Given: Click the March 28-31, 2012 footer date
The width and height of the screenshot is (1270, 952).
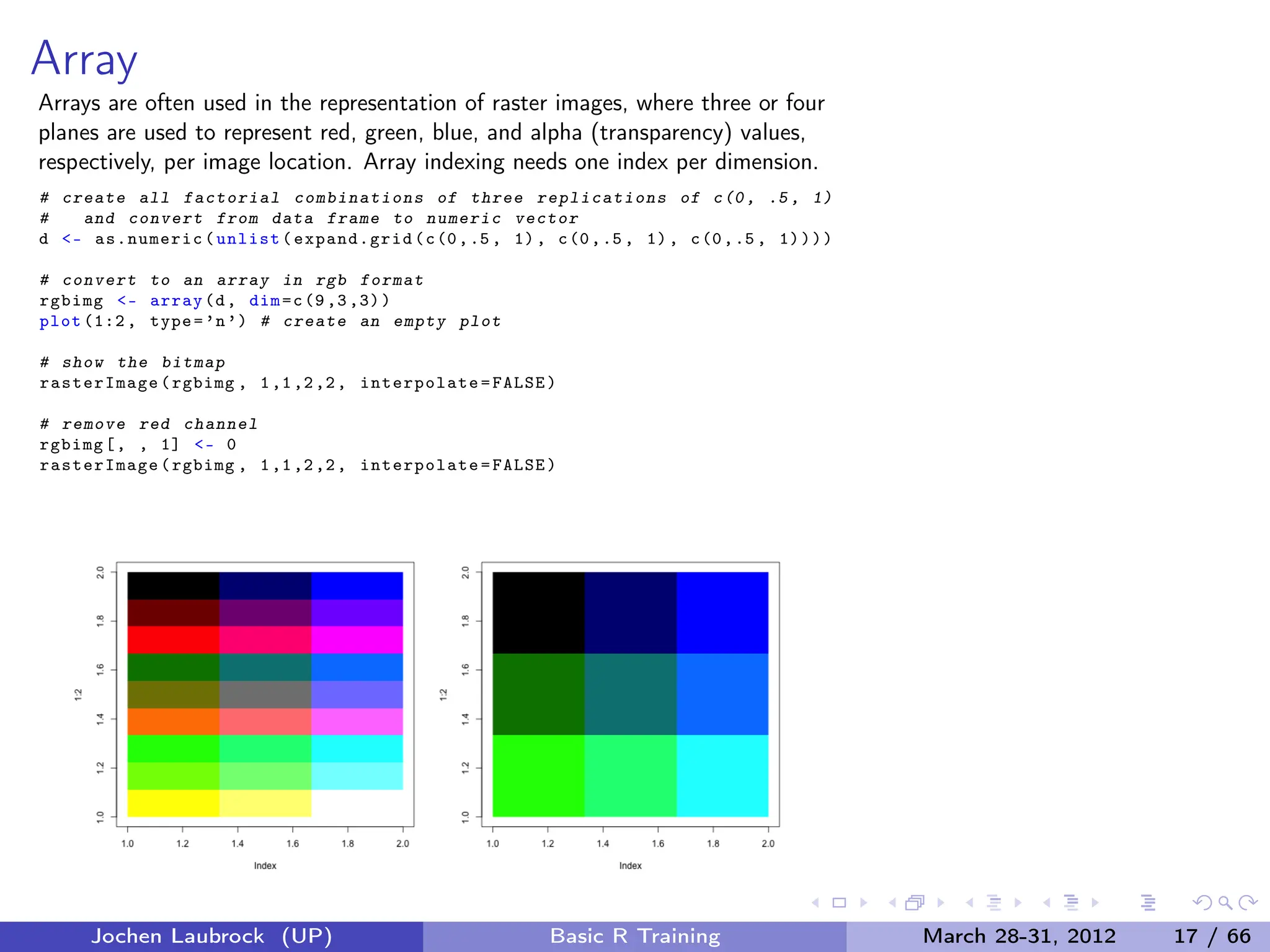Looking at the screenshot, I should click(x=1019, y=936).
